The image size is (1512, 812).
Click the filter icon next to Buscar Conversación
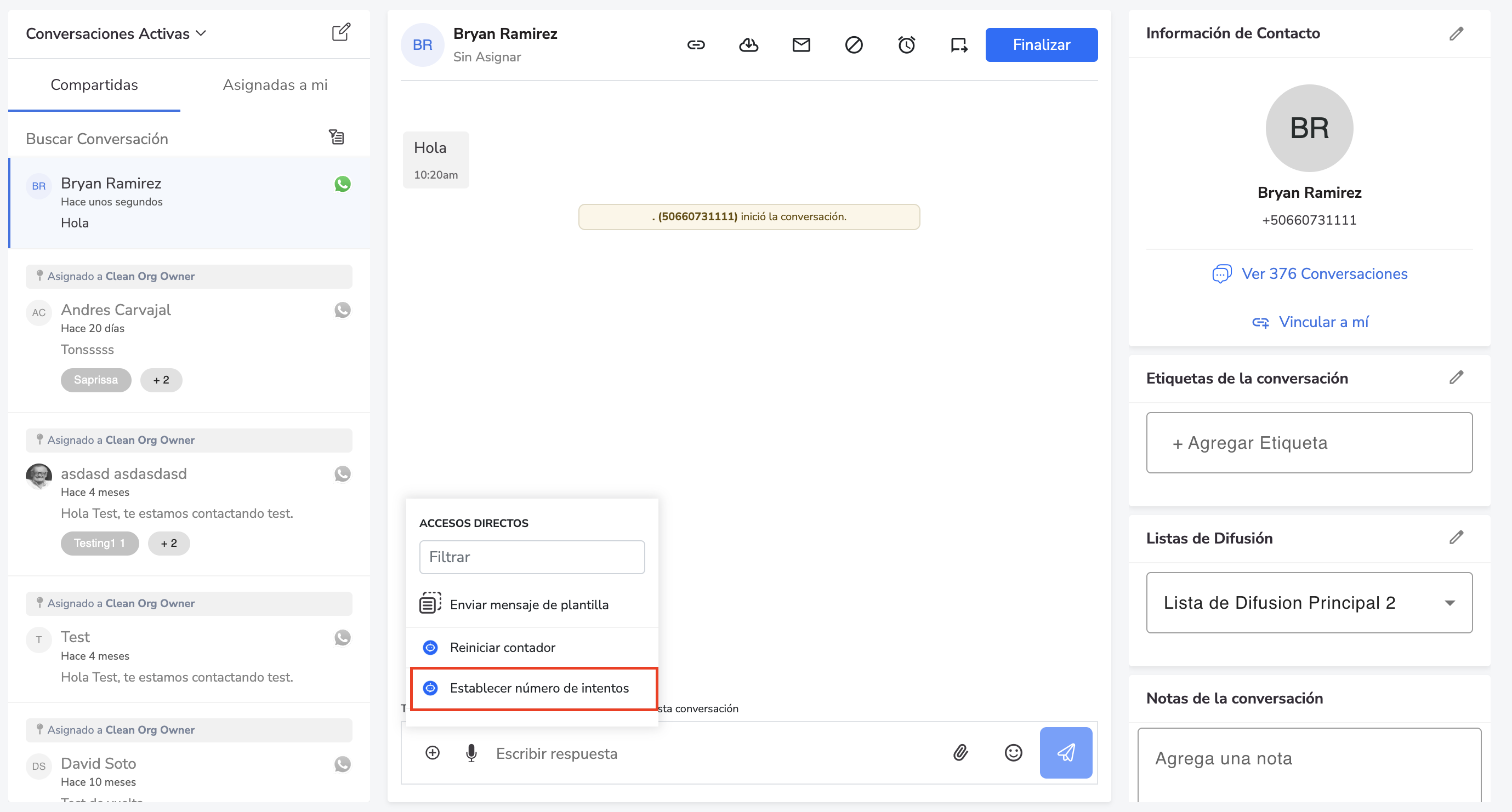(336, 136)
